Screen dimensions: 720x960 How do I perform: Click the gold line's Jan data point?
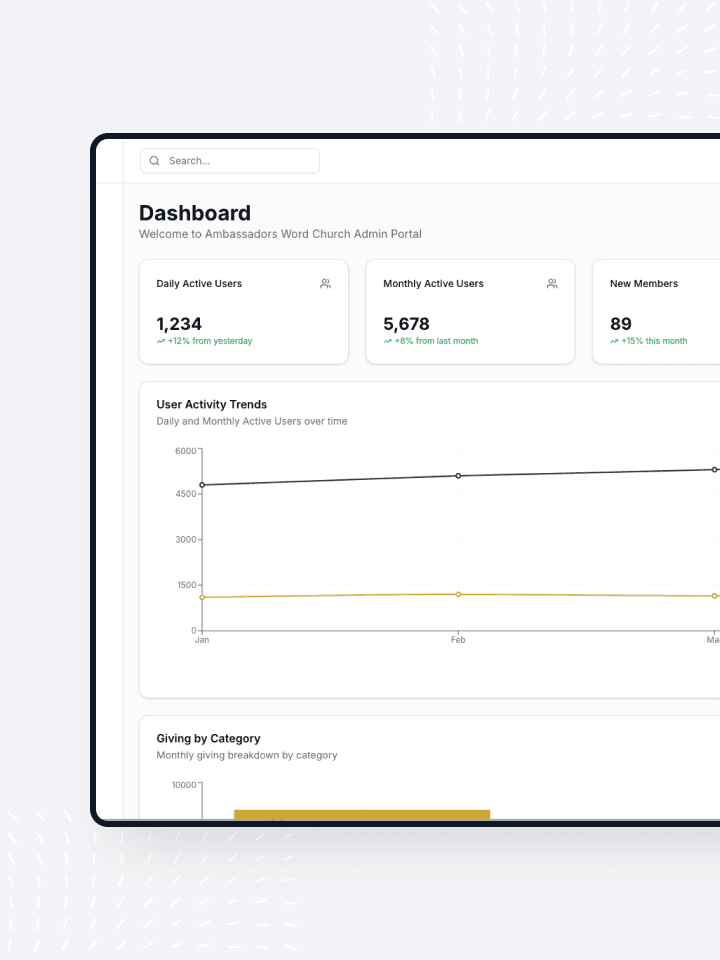[202, 597]
